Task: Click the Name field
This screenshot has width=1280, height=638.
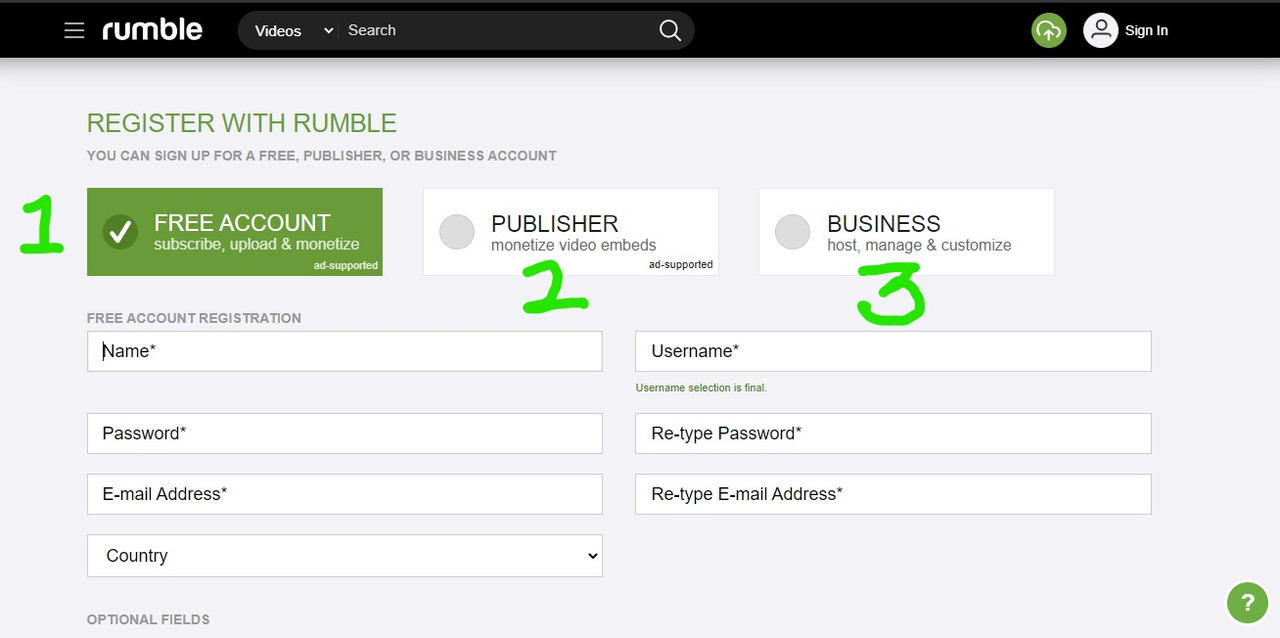Action: click(345, 351)
